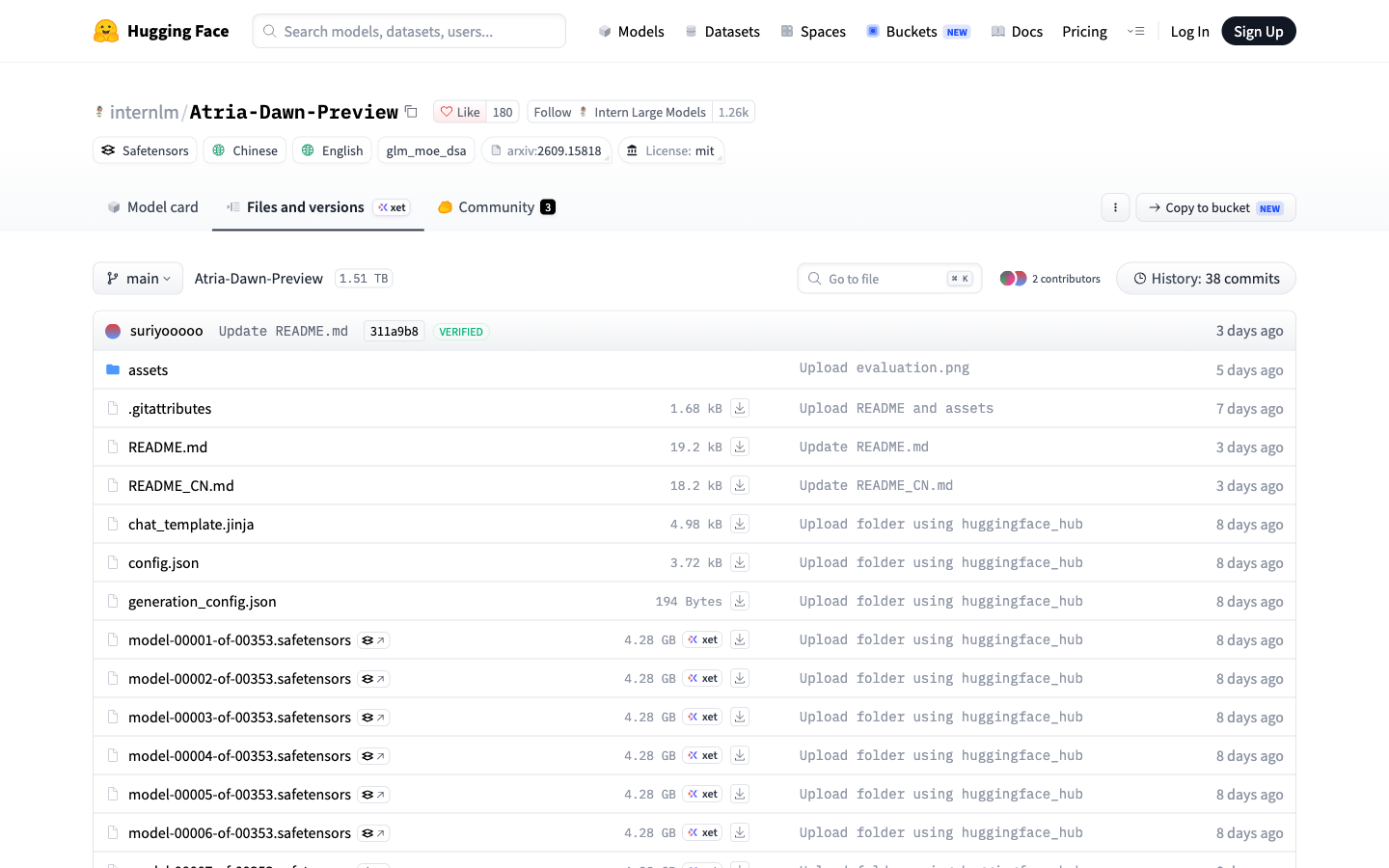Click the Hugging Face logo
Viewport: 1389px width, 868px height.
click(161, 31)
